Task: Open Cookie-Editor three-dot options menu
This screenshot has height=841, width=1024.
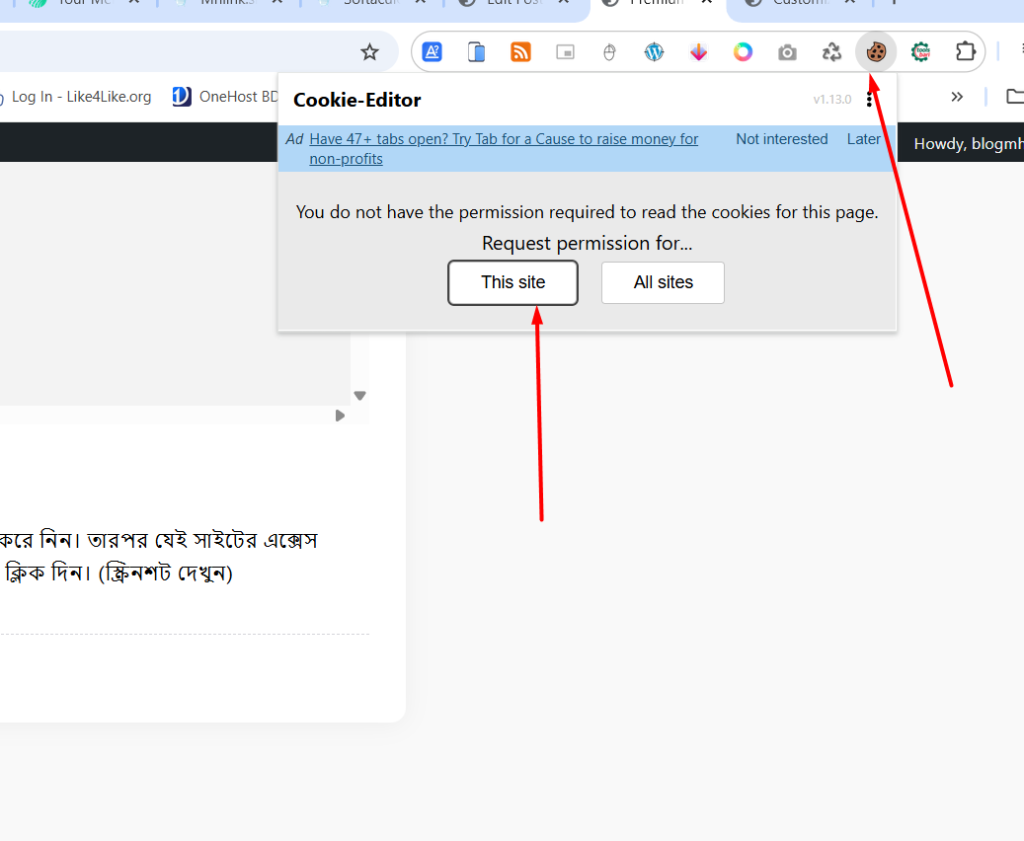Action: (x=870, y=100)
